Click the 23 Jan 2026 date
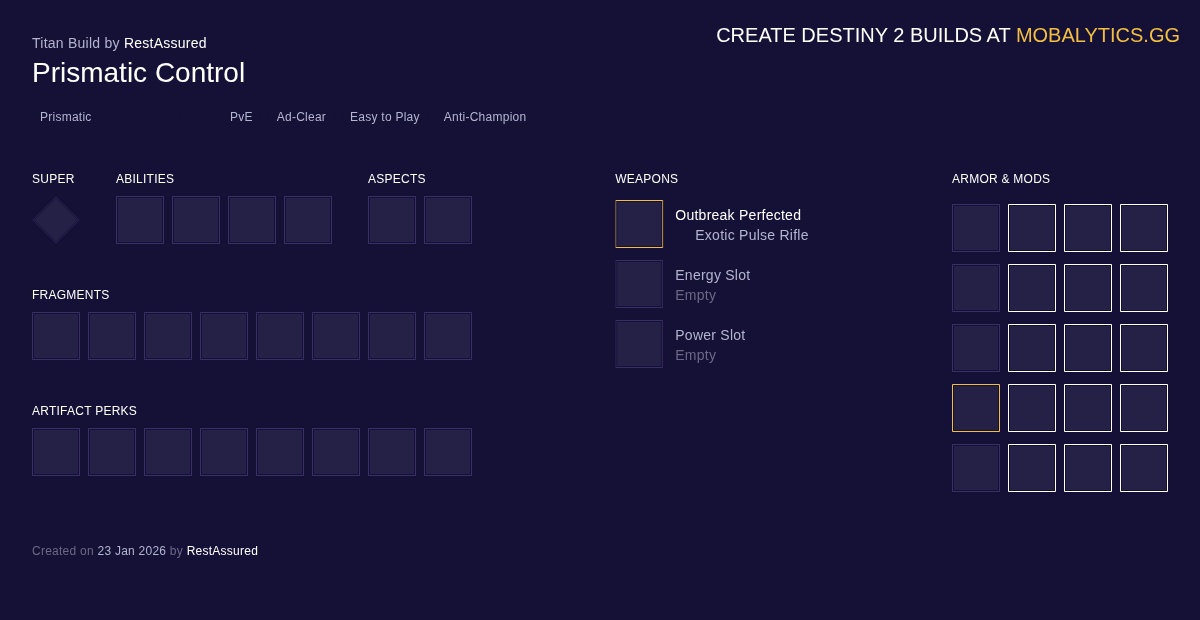1200x620 pixels. pos(131,551)
